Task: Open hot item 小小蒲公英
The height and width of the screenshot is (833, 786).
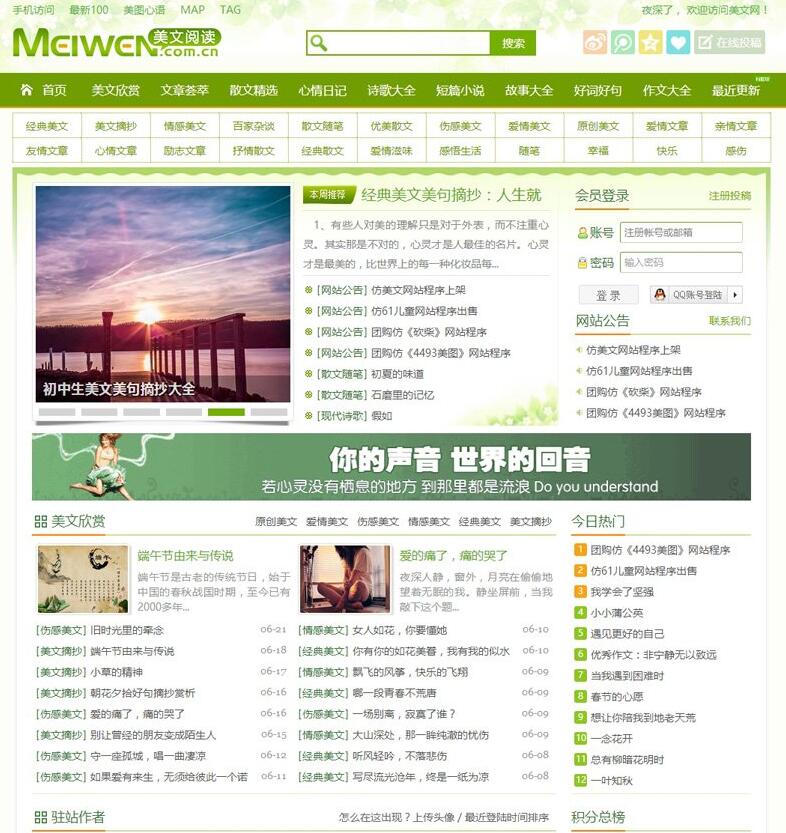Action: coord(617,613)
